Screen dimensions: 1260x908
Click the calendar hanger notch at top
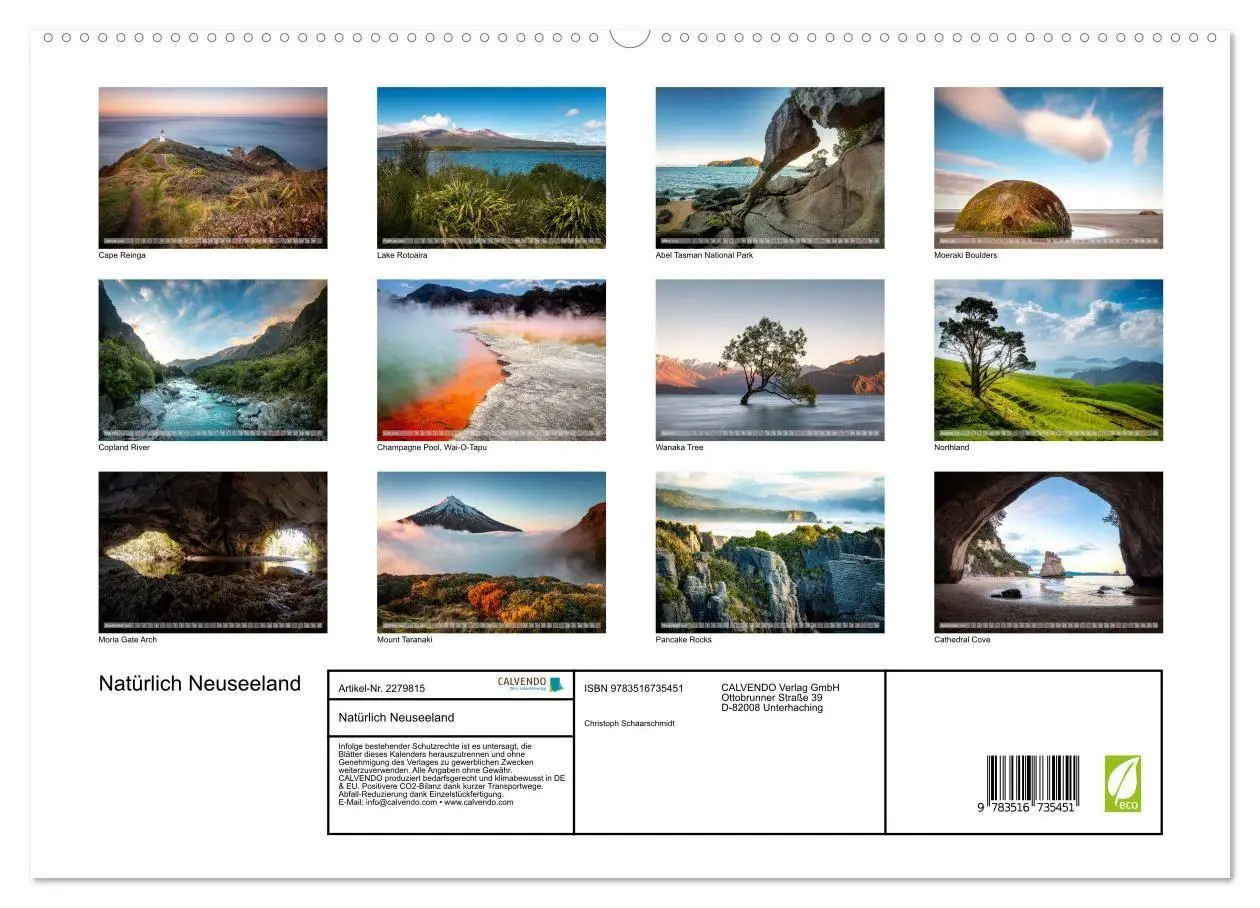coord(630,38)
